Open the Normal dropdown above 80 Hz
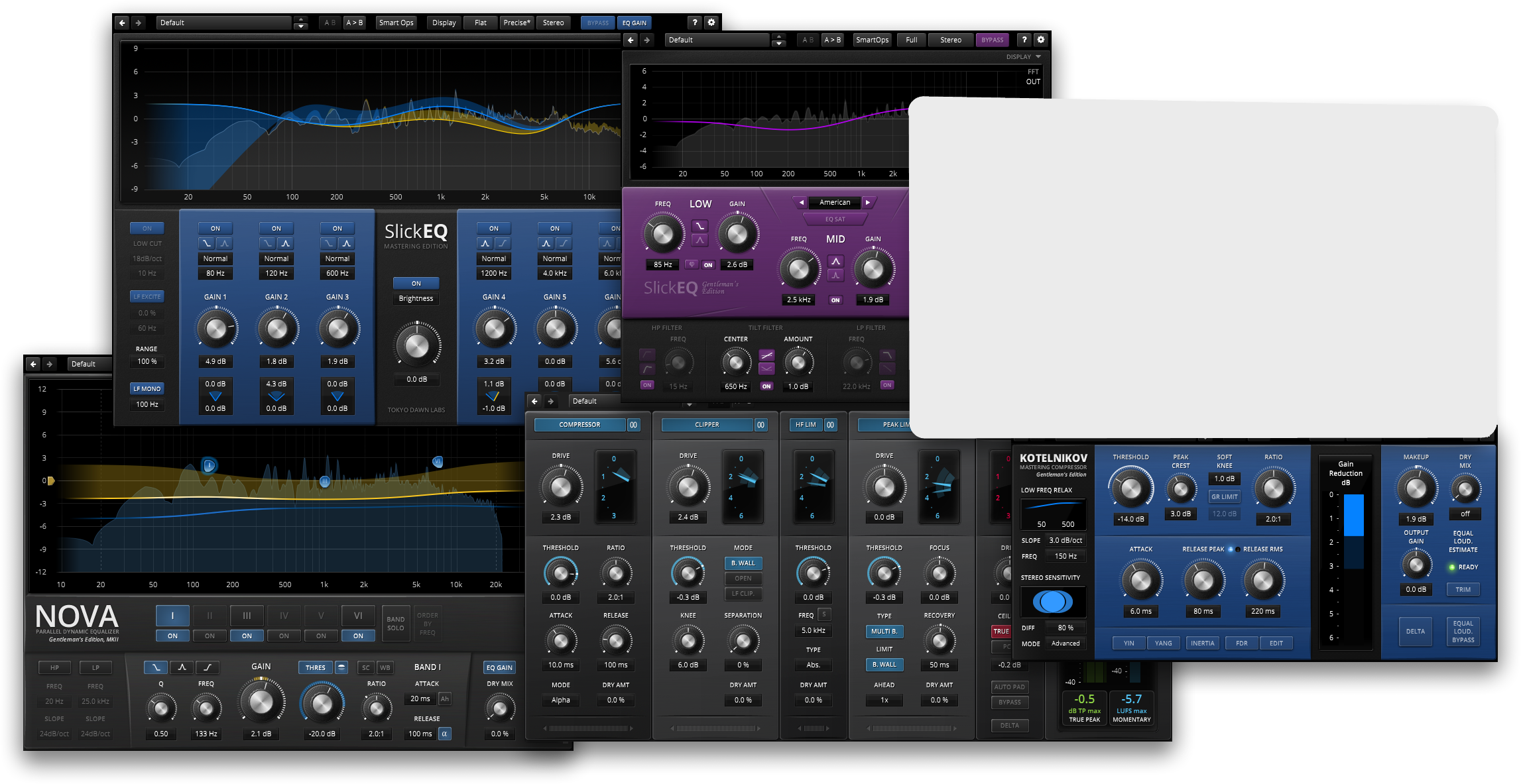Viewport: 1521px width, 784px height. 215,258
